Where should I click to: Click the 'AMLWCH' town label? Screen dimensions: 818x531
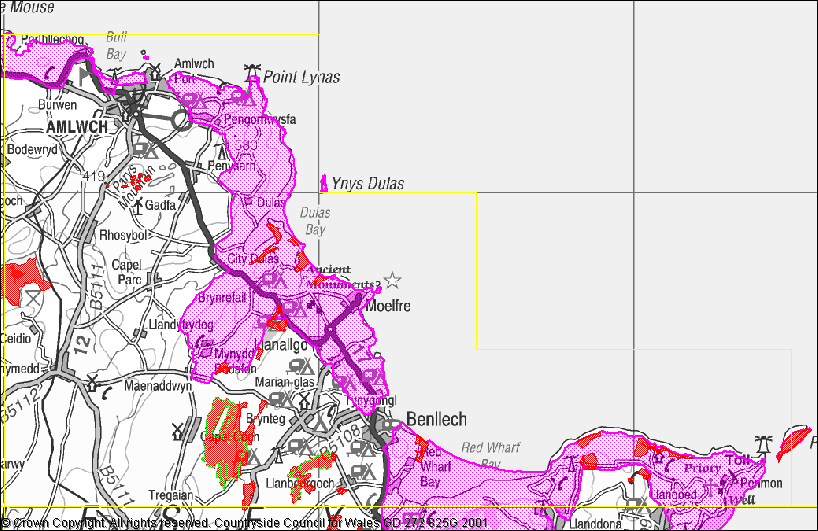(x=77, y=127)
